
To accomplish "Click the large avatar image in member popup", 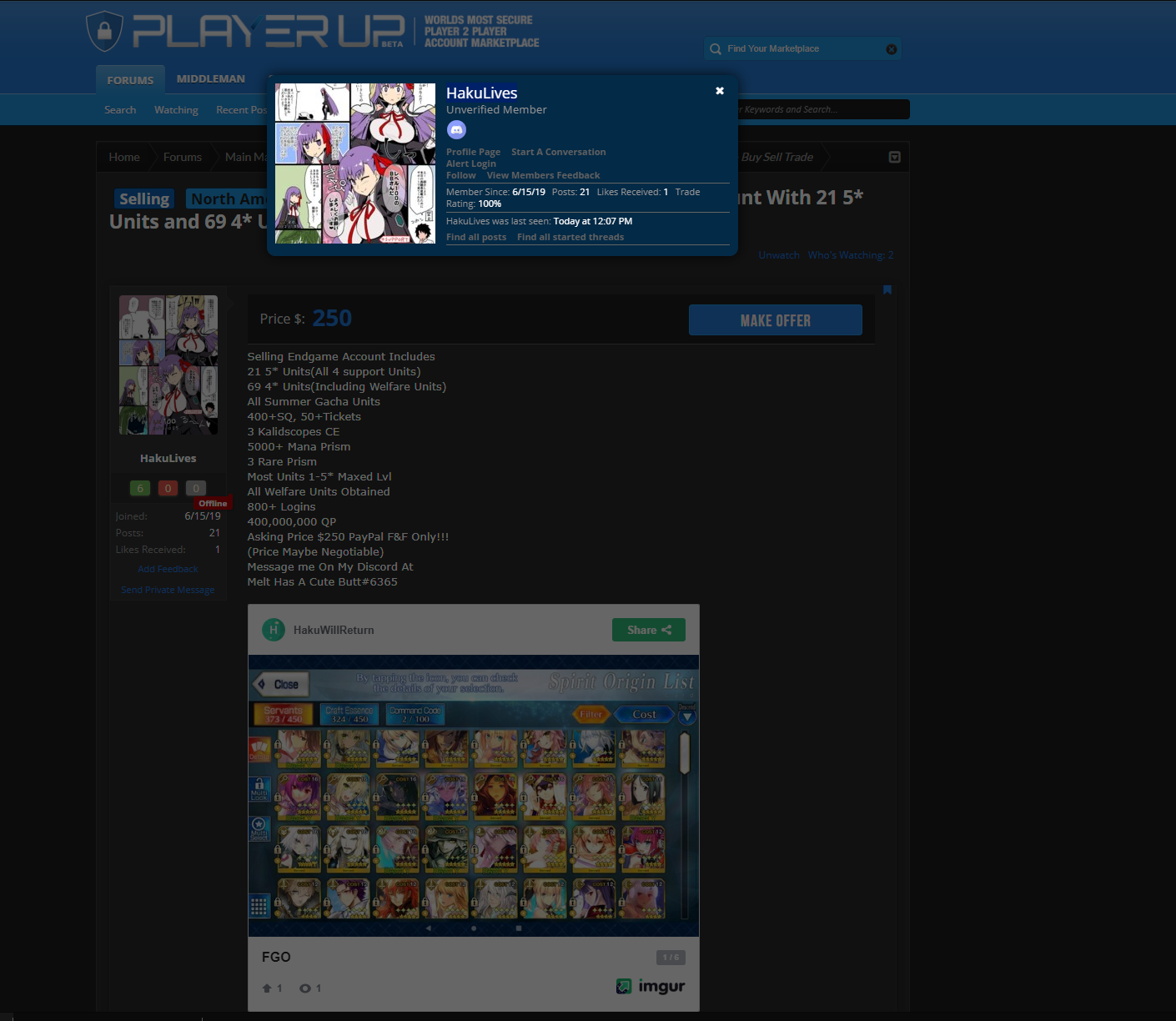I will 355,163.
